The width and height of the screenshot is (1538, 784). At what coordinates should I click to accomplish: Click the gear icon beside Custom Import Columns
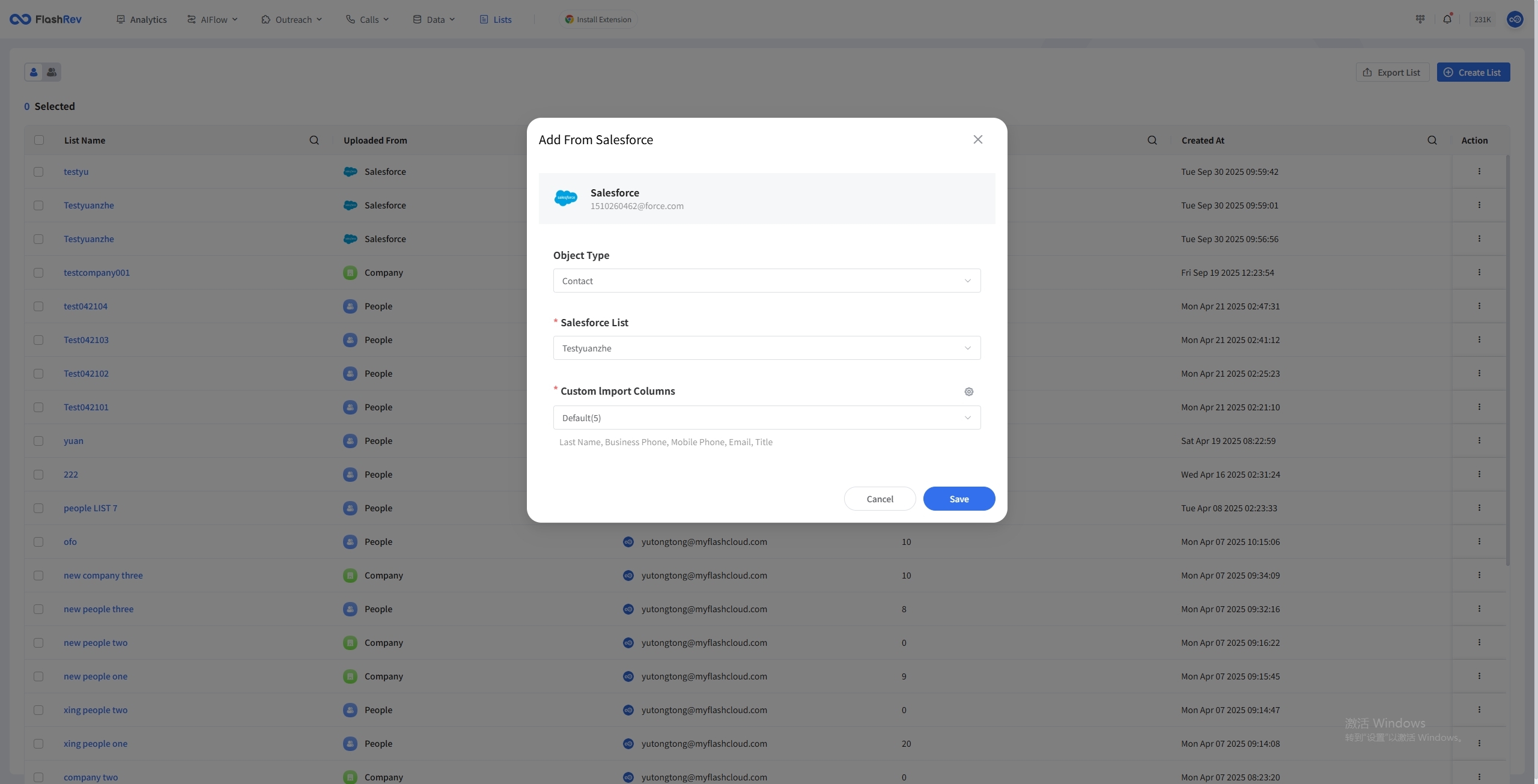pyautogui.click(x=968, y=392)
